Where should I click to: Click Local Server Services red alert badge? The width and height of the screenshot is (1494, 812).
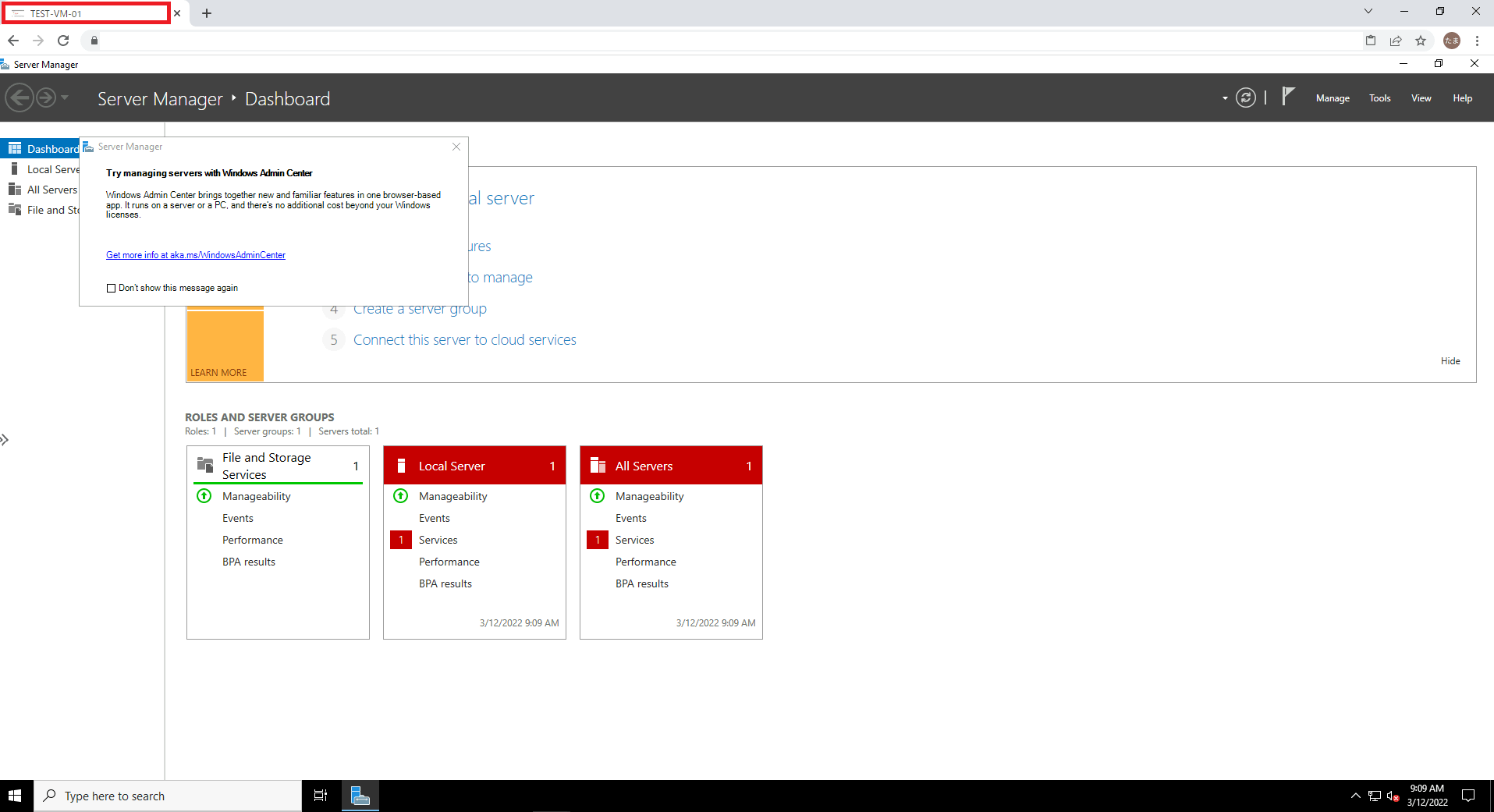pyautogui.click(x=401, y=540)
